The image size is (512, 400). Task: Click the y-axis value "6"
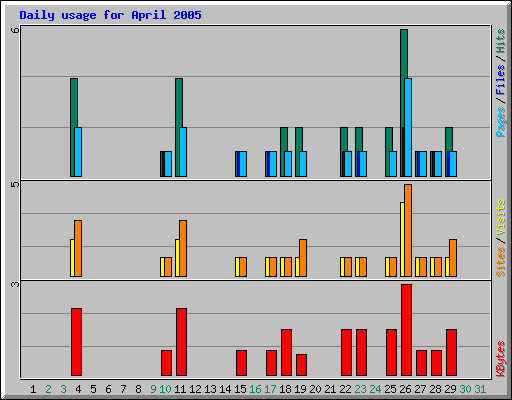[x=15, y=30]
